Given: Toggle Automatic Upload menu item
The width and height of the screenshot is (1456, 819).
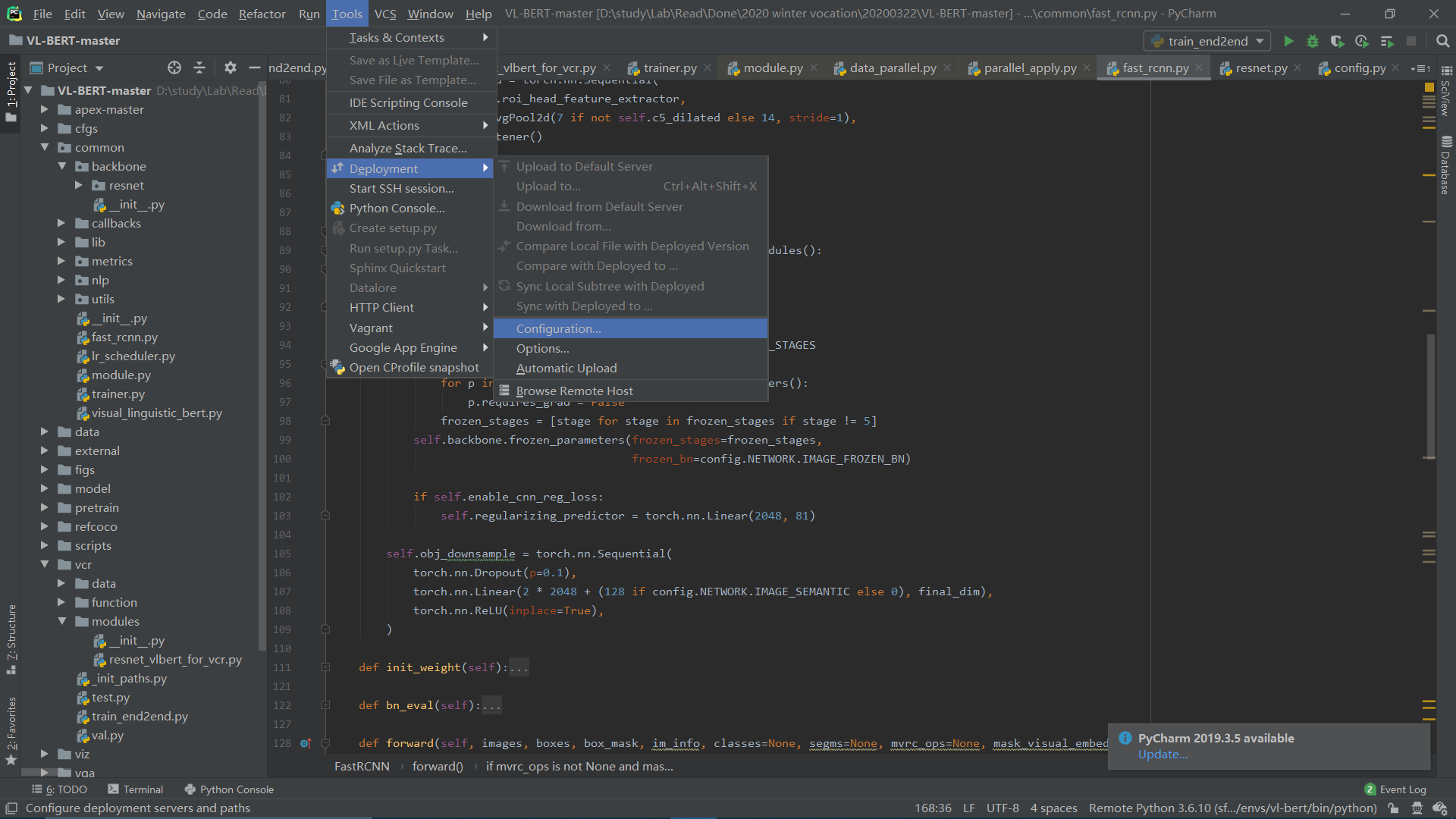Looking at the screenshot, I should click(630, 368).
